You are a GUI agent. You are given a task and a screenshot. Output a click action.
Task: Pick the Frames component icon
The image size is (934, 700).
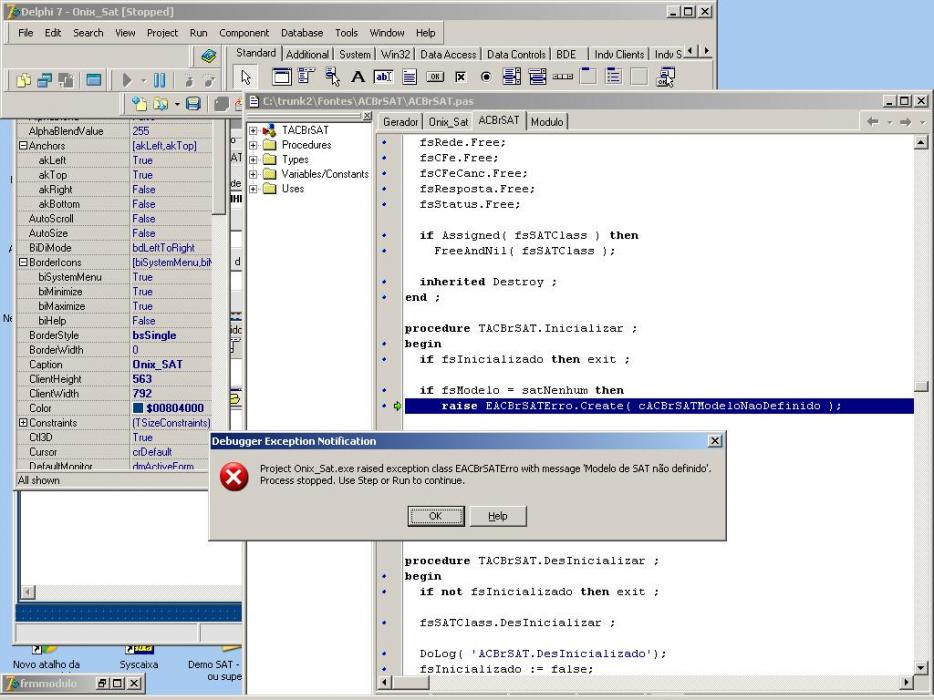pos(282,77)
